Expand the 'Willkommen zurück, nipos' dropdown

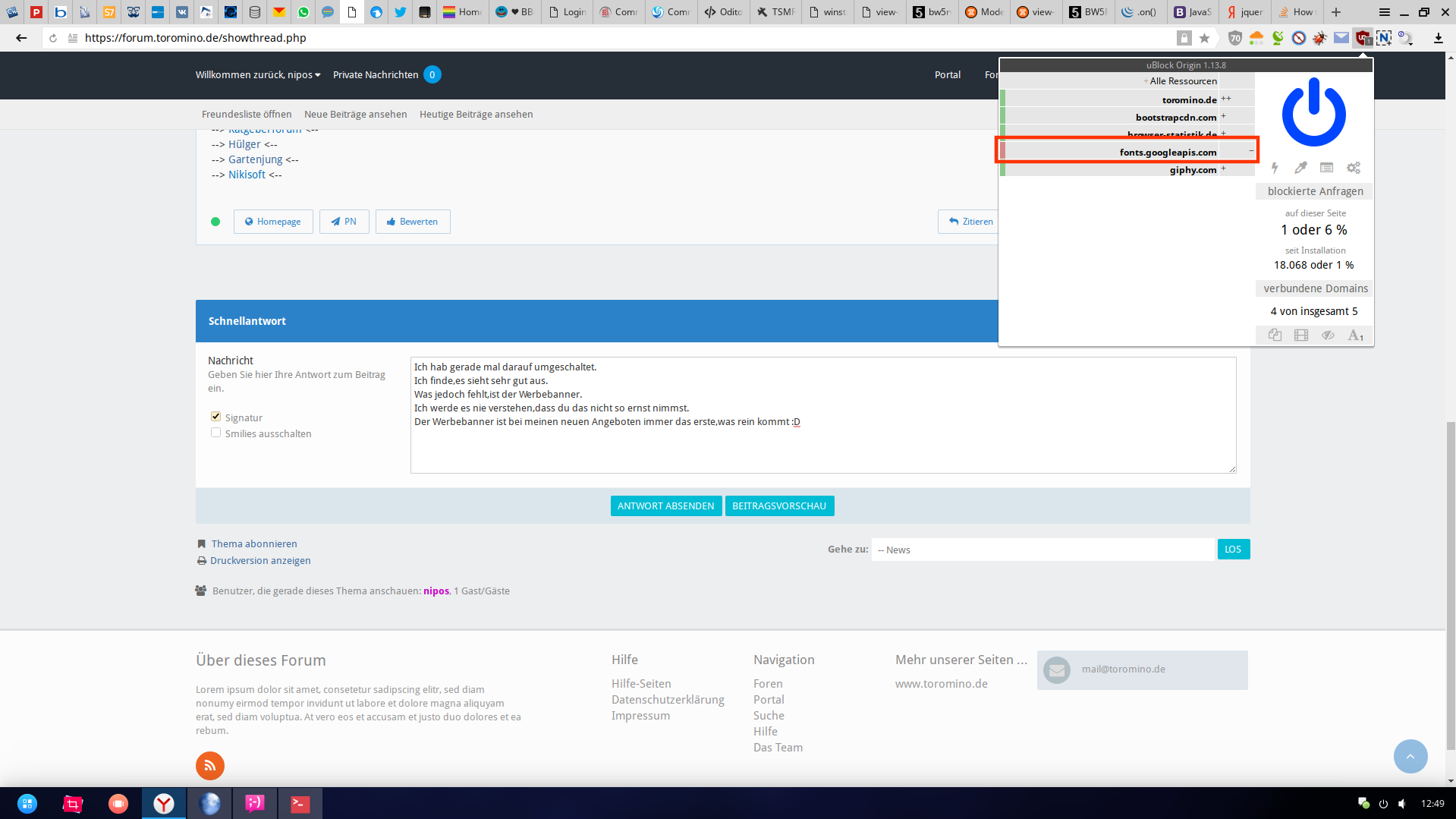pos(258,74)
